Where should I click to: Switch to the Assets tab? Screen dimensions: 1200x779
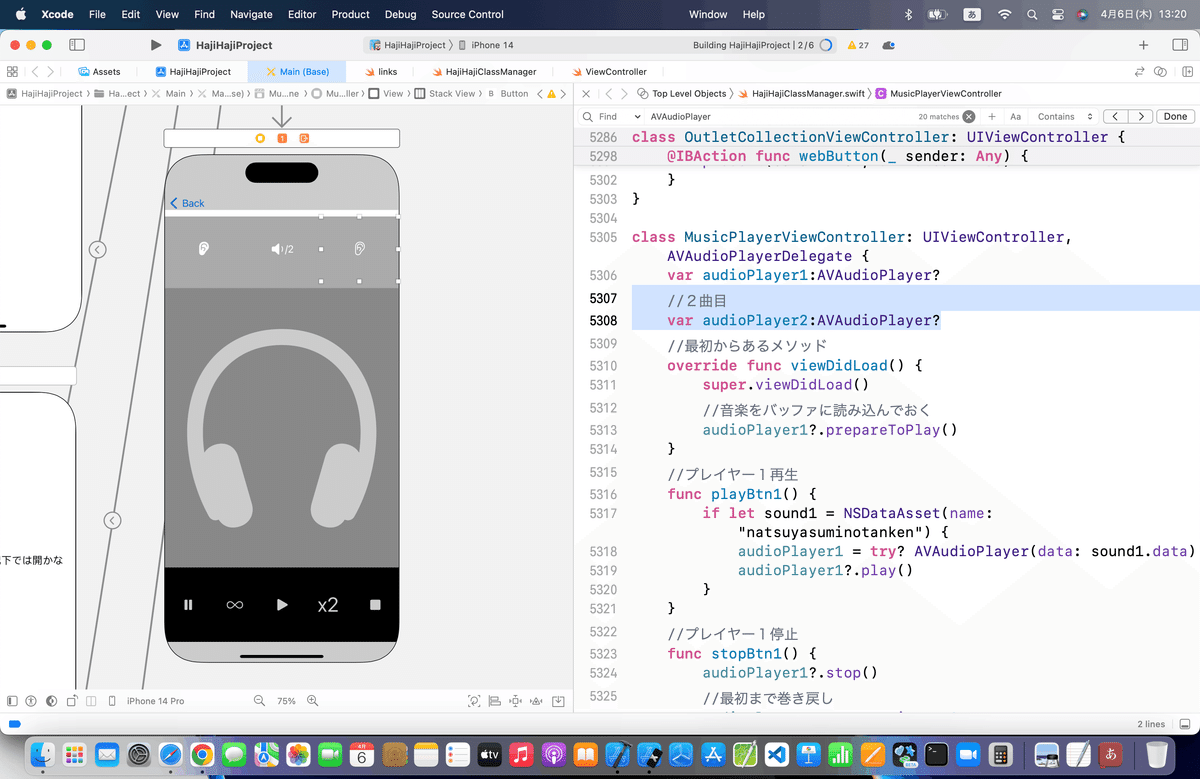click(x=100, y=72)
